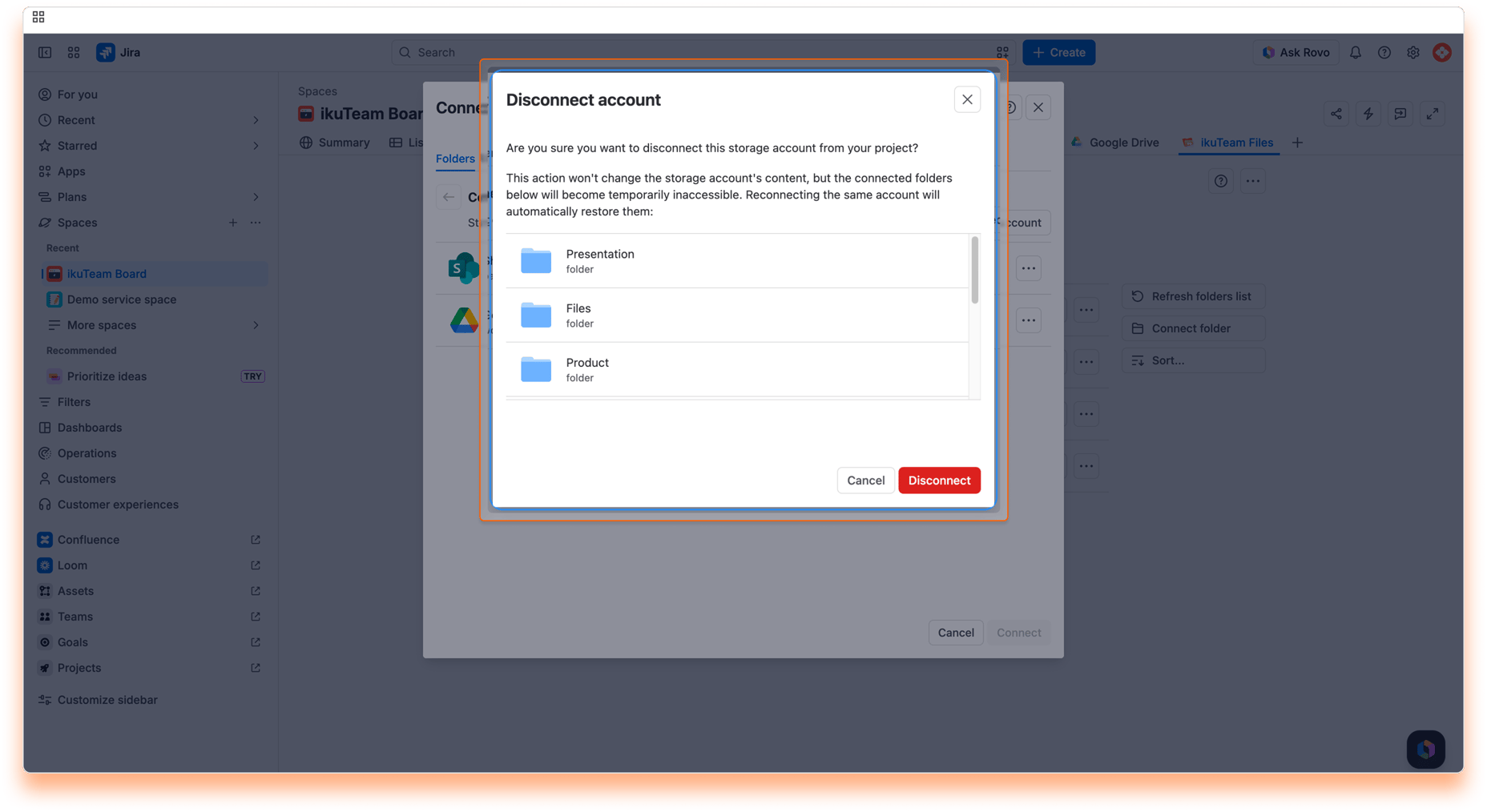Open Spaces more options ellipsis
Viewport: 1487px width, 812px height.
[256, 223]
